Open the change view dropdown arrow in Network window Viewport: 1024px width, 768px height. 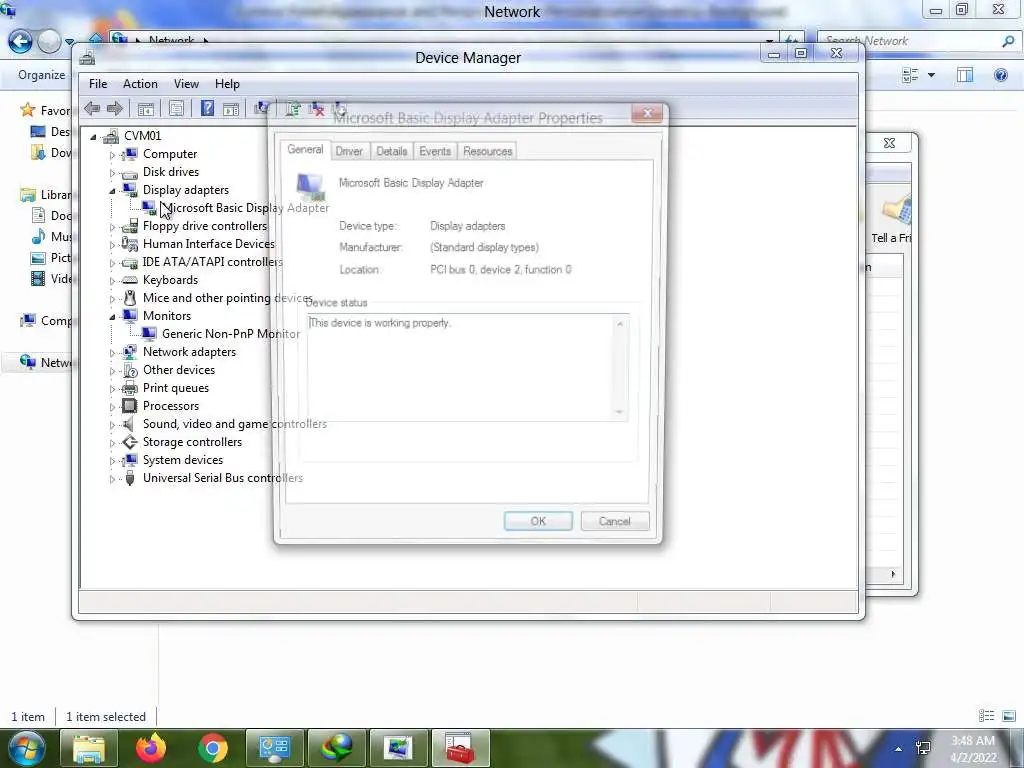pyautogui.click(x=931, y=75)
